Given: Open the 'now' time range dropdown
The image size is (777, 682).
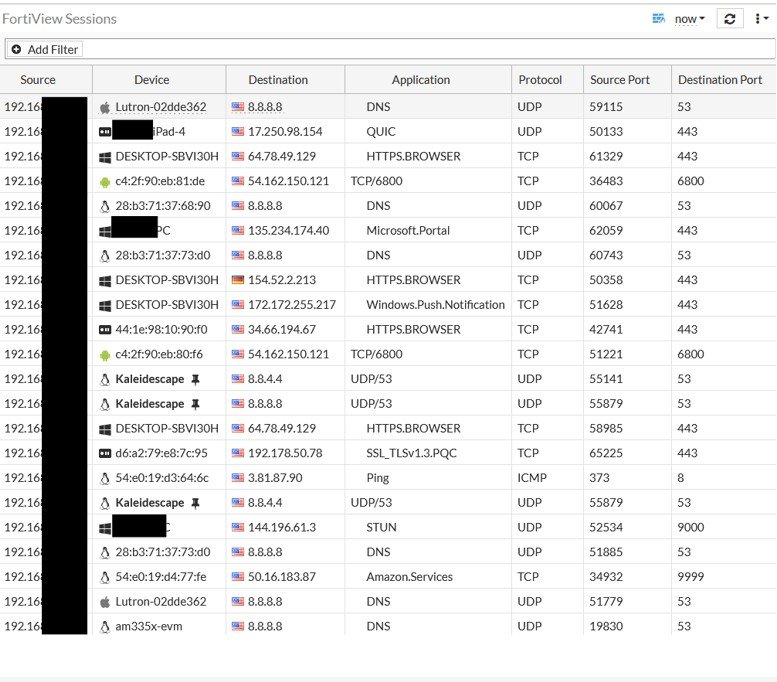Looking at the screenshot, I should 689,19.
